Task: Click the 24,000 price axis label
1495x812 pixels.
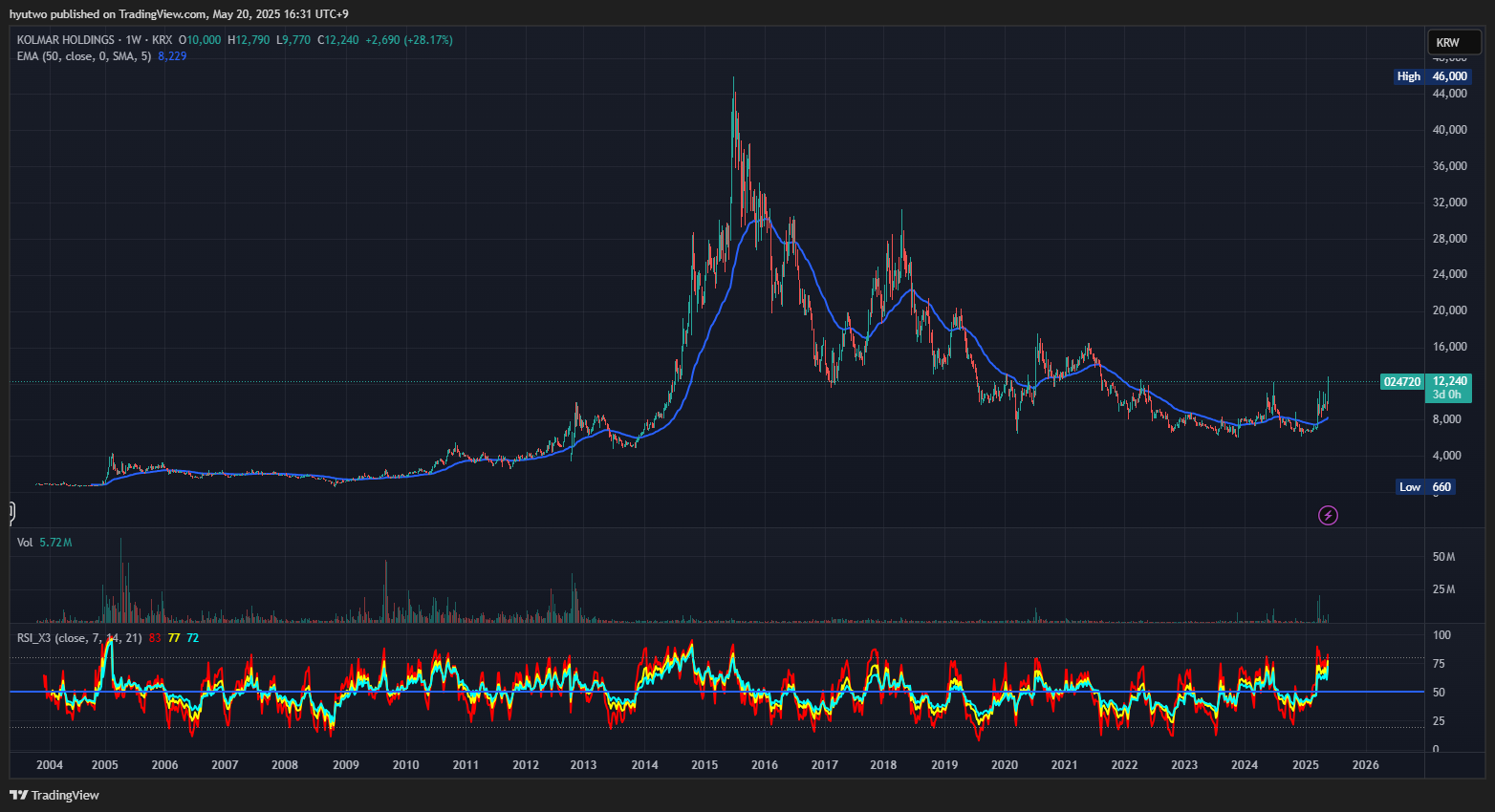Action: point(1450,274)
